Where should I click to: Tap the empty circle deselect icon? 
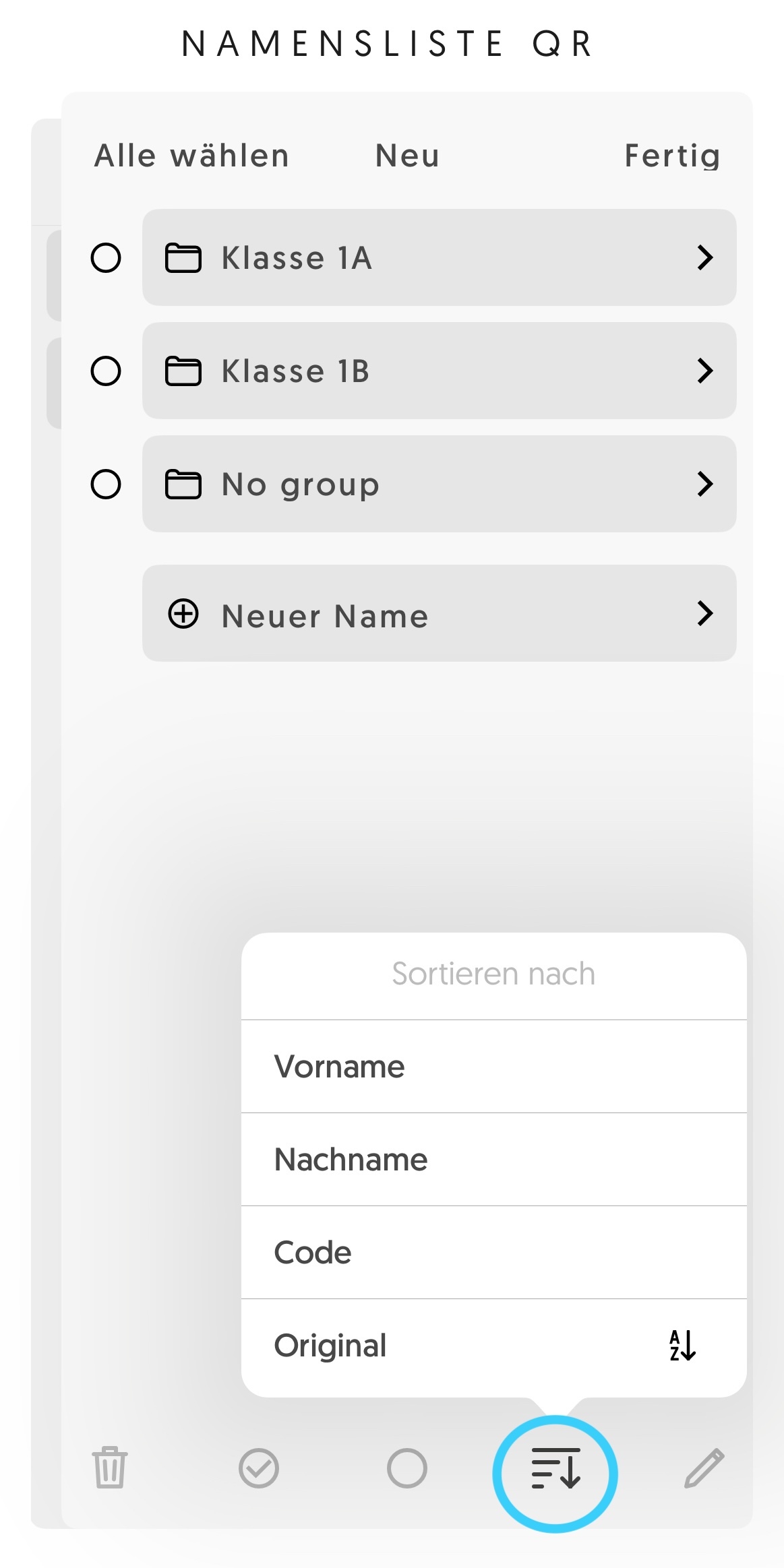click(407, 1468)
